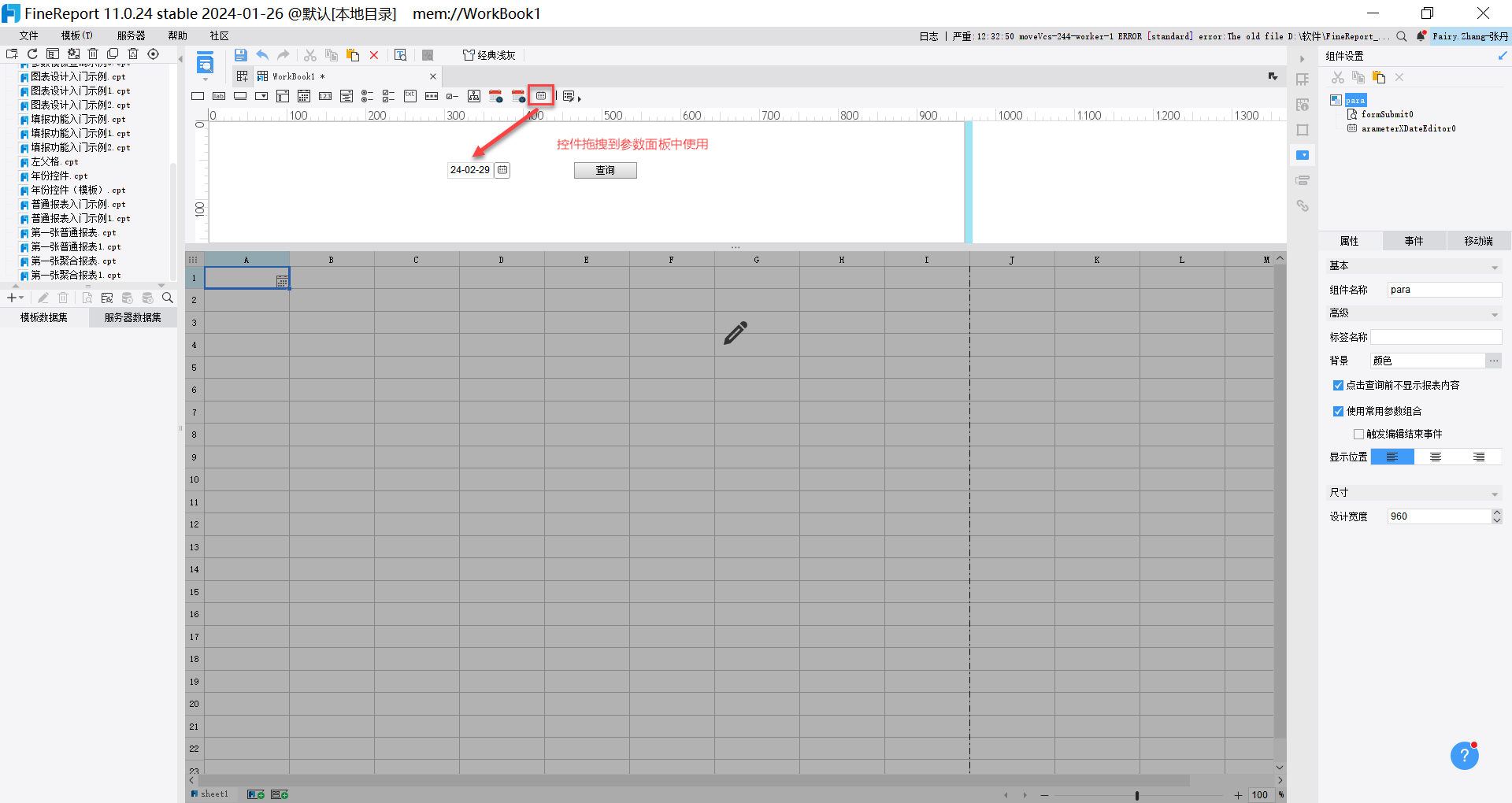Open the background color ellipsis picker
Image resolution: width=1512 pixels, height=803 pixels.
click(1494, 361)
